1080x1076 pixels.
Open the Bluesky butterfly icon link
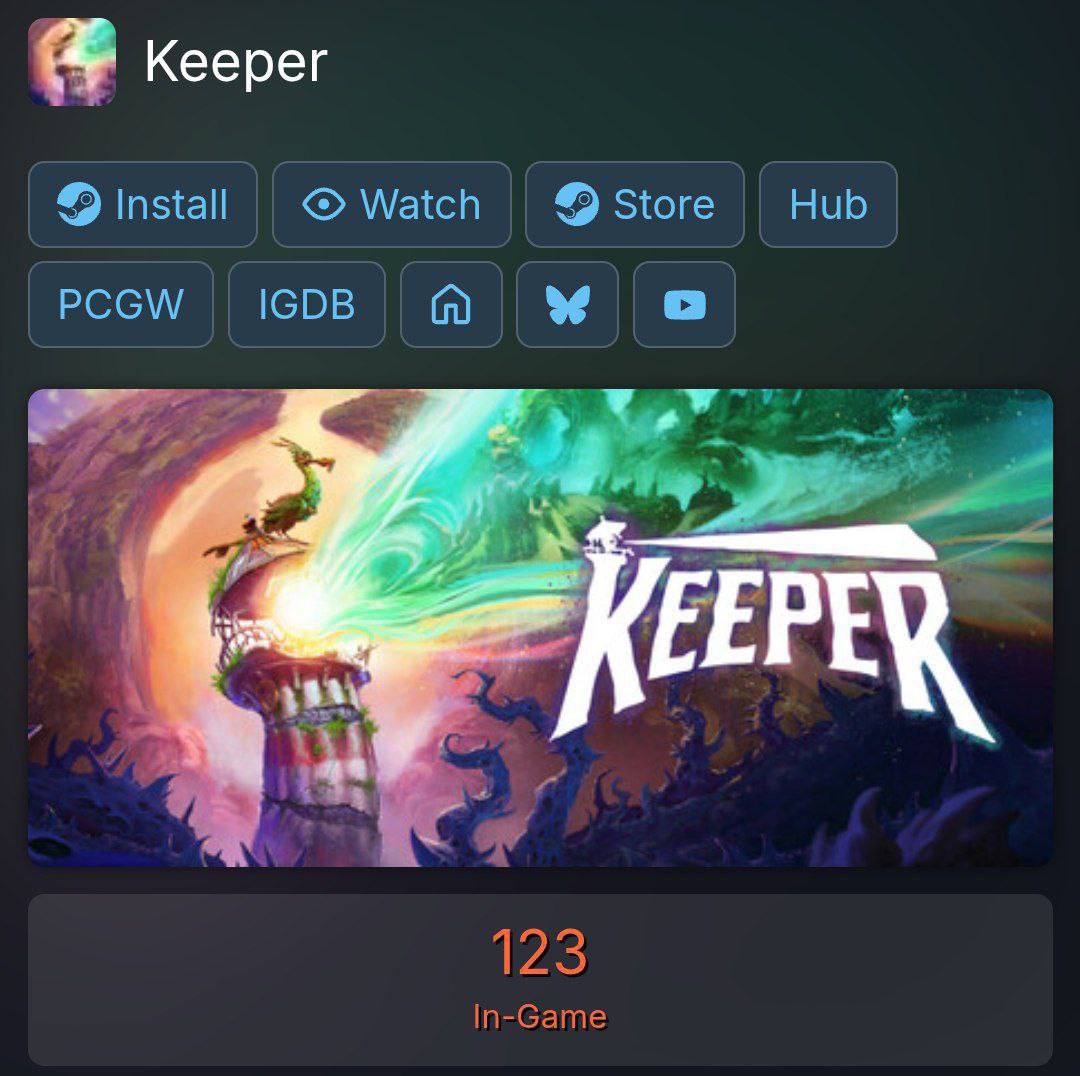click(568, 304)
